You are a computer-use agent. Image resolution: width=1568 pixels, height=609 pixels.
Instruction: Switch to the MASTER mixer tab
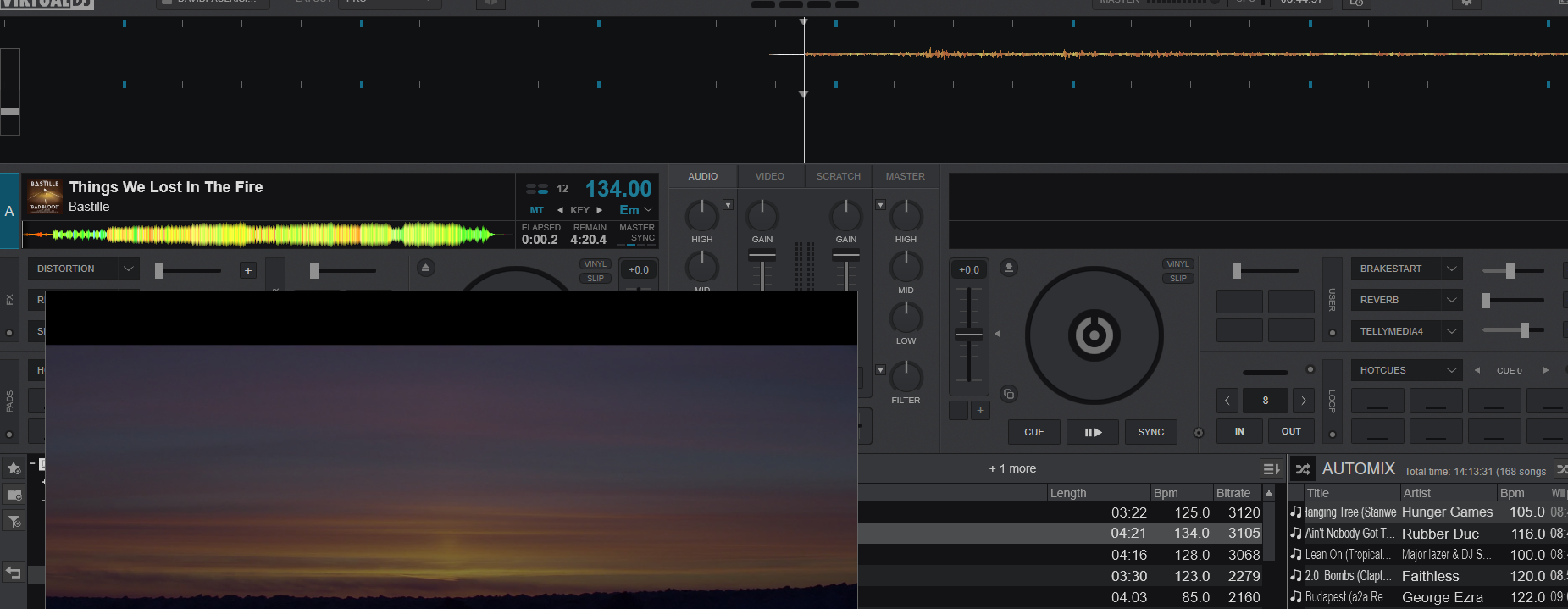(906, 176)
